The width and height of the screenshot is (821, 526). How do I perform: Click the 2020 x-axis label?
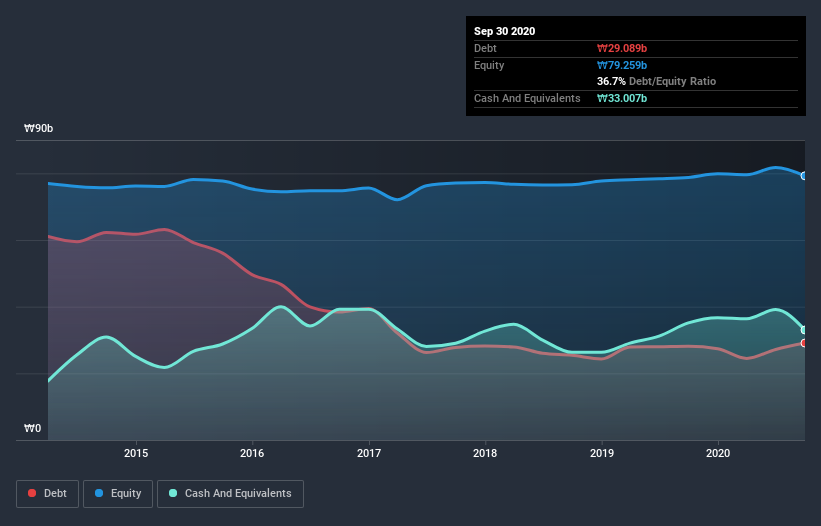pyautogui.click(x=718, y=453)
